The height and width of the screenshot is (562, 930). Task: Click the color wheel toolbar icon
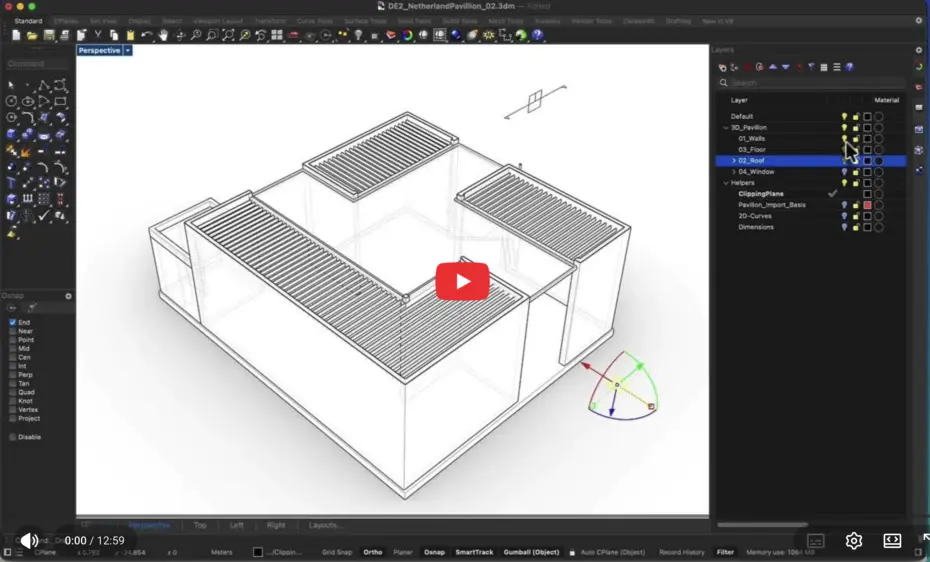click(407, 36)
